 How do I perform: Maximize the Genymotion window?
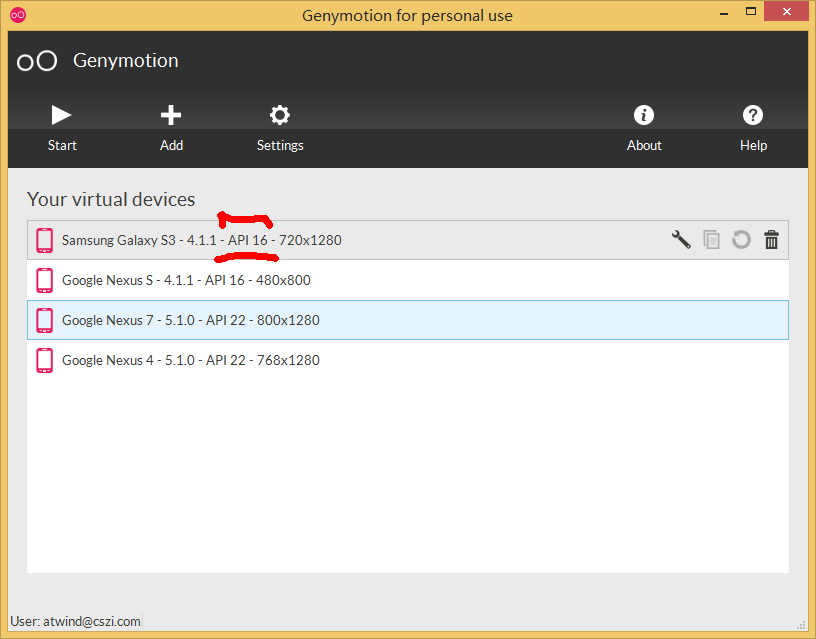coord(750,11)
